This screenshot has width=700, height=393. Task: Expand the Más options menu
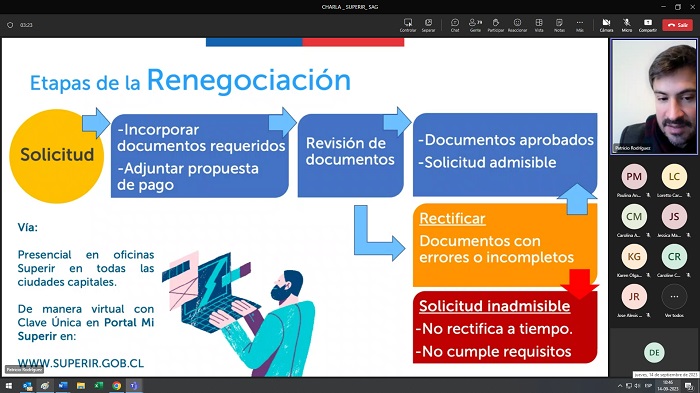[x=579, y=25]
